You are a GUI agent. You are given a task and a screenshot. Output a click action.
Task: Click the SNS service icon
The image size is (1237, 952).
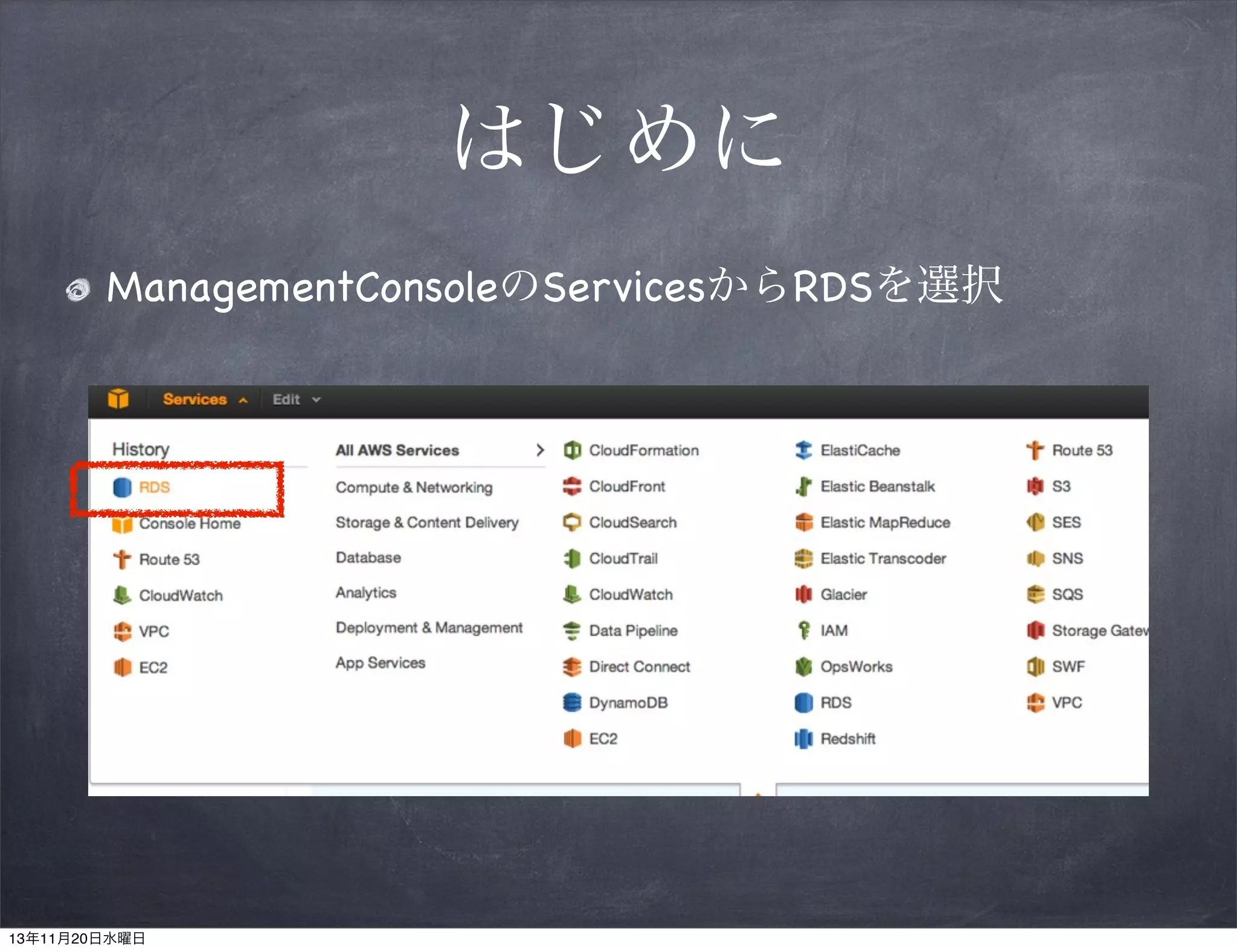(1035, 559)
